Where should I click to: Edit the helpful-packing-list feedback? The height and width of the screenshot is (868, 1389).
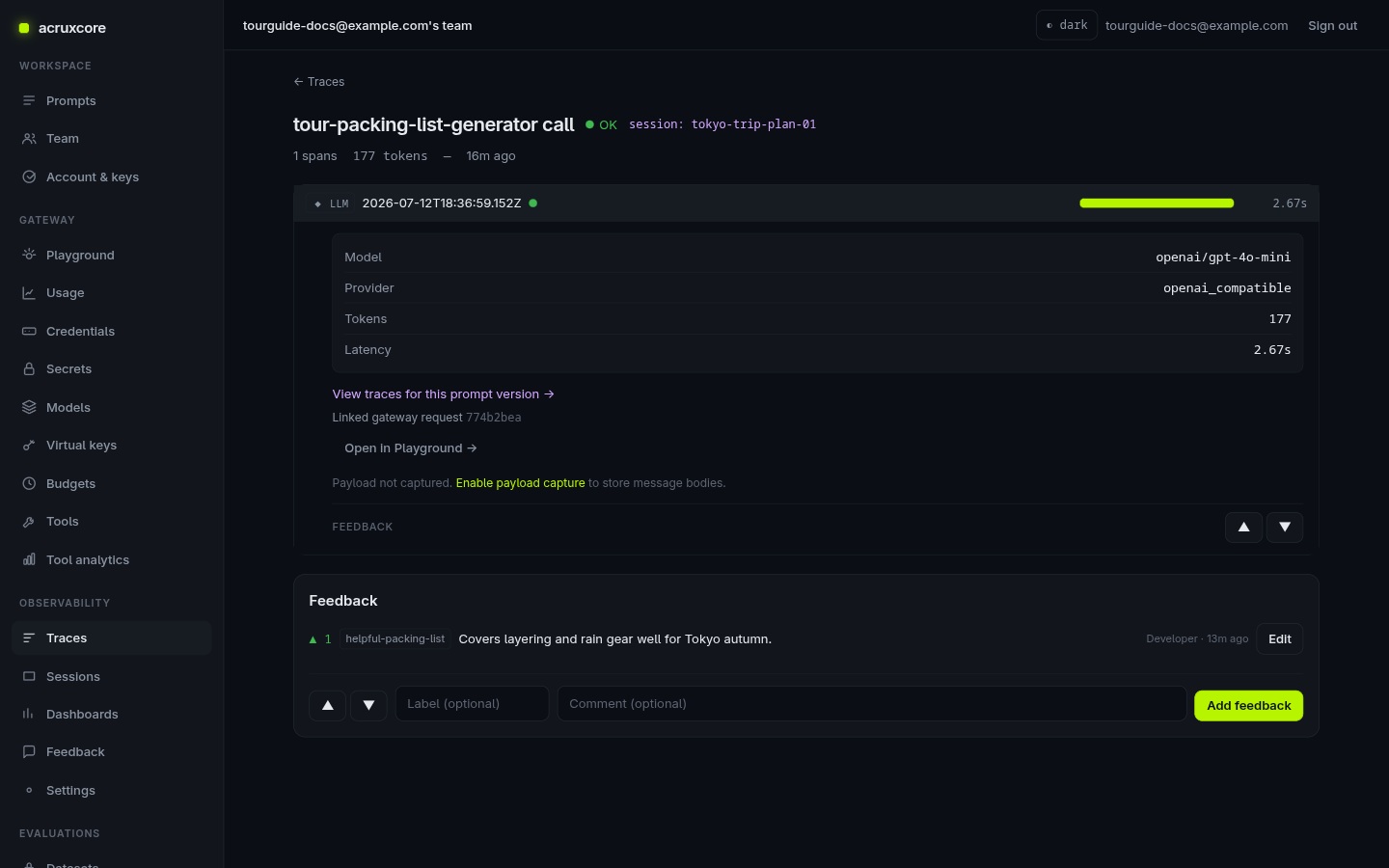pos(1280,639)
